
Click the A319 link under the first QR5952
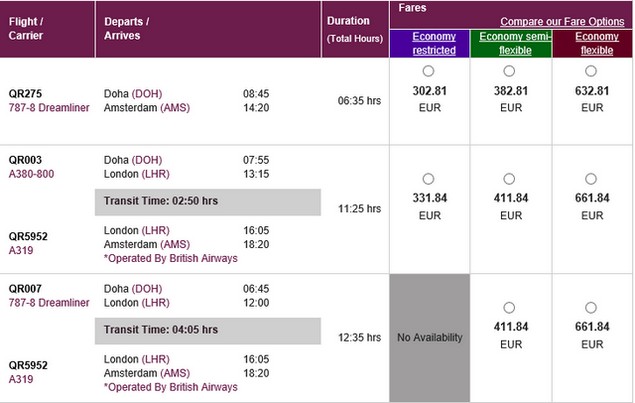(x=21, y=250)
